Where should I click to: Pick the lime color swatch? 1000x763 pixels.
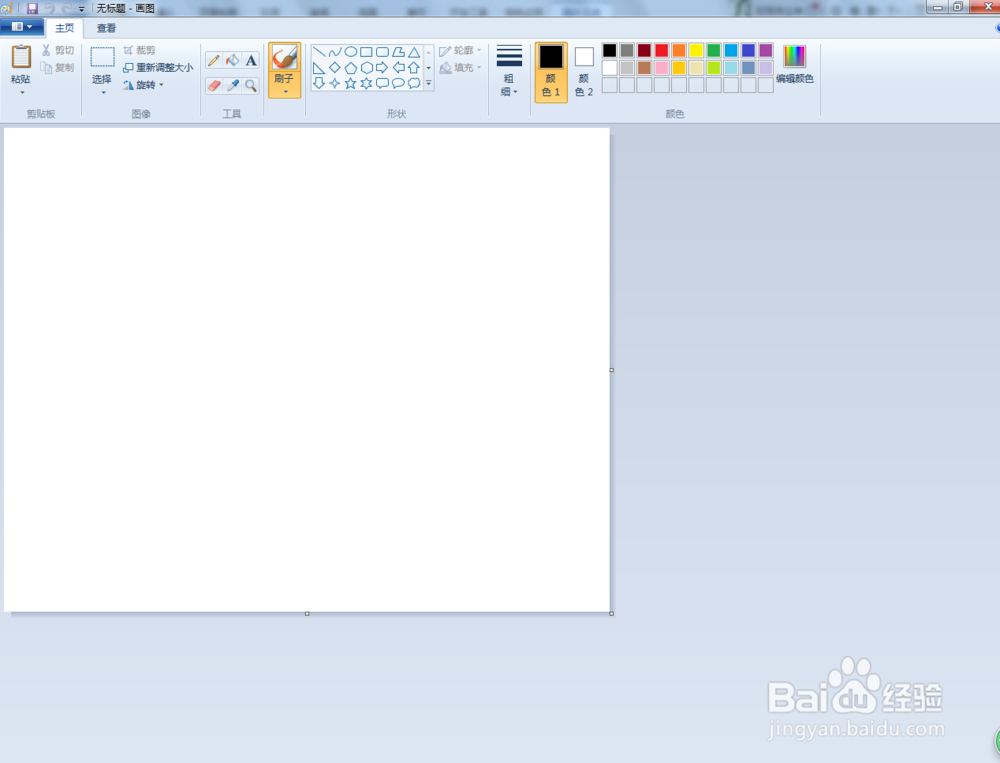(714, 68)
